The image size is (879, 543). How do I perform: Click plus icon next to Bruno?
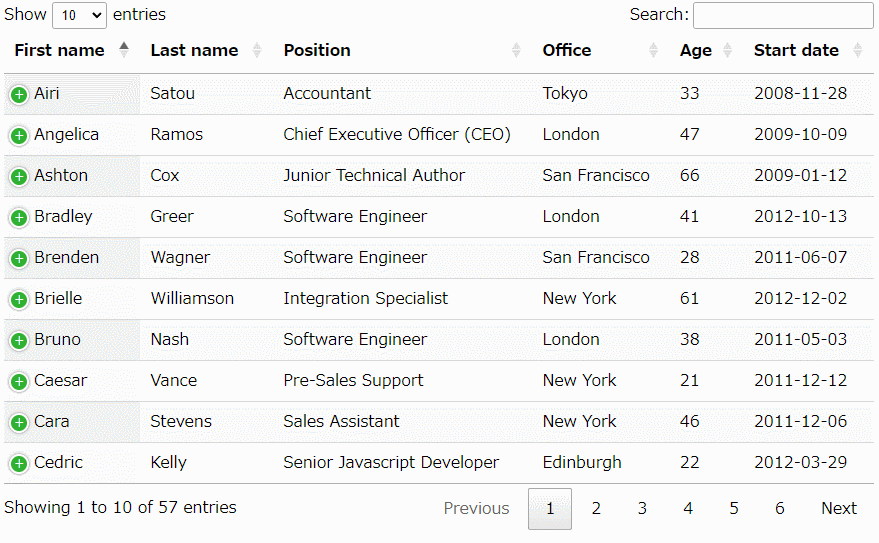point(19,341)
